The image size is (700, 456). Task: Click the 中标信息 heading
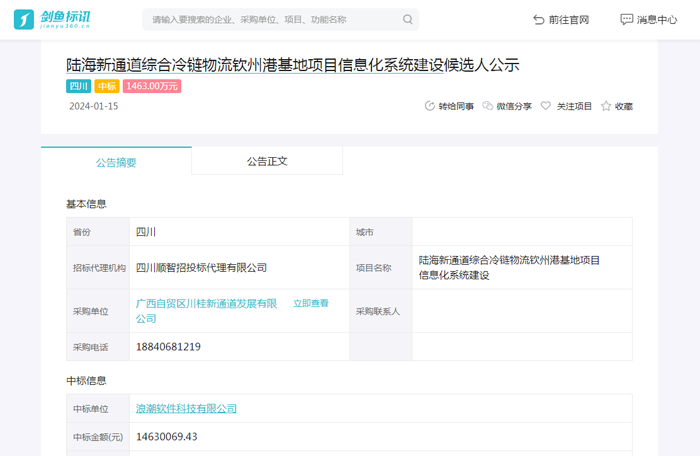[86, 381]
